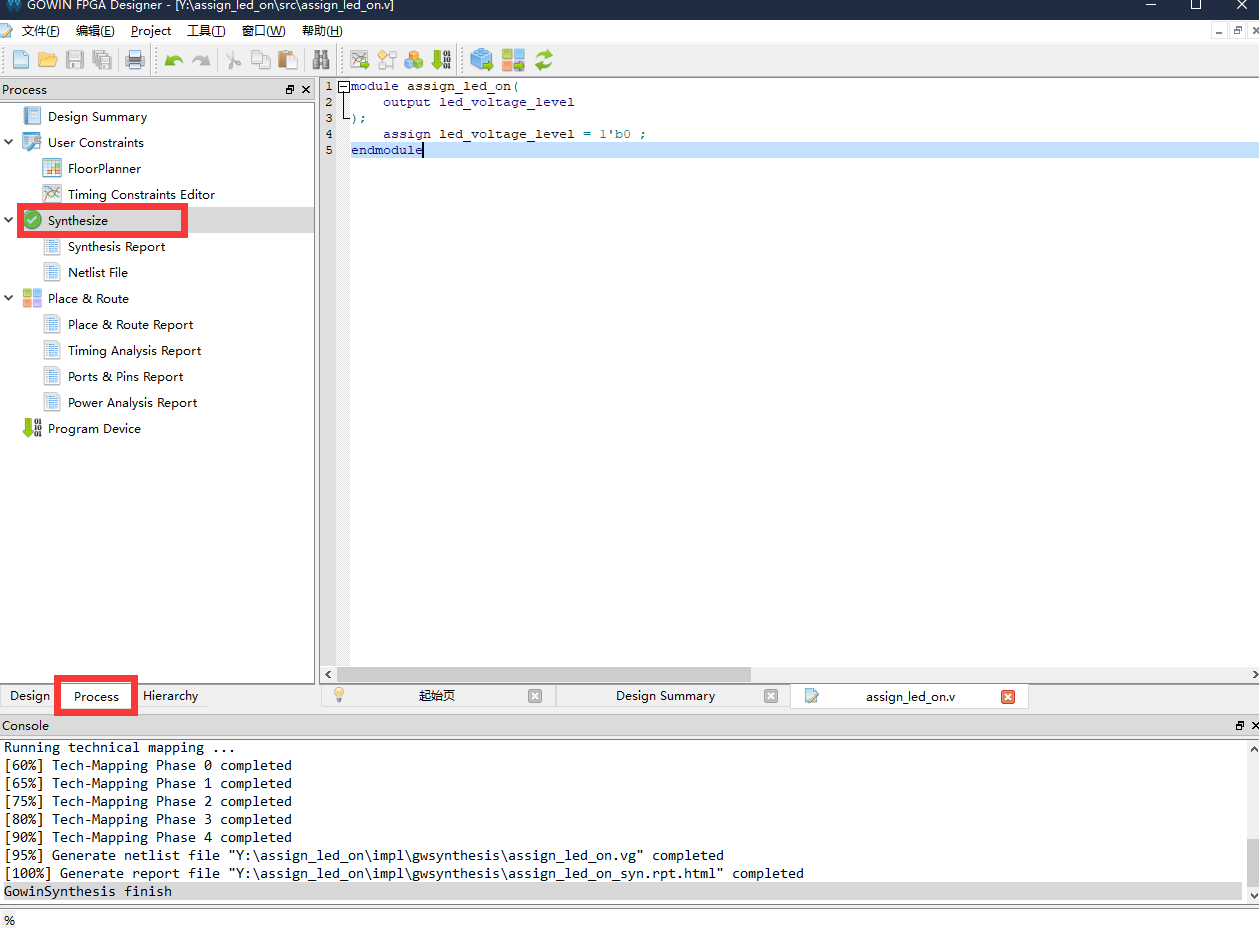The height and width of the screenshot is (928, 1259).
Task: Close the Design Summary editor tab
Action: (x=771, y=696)
